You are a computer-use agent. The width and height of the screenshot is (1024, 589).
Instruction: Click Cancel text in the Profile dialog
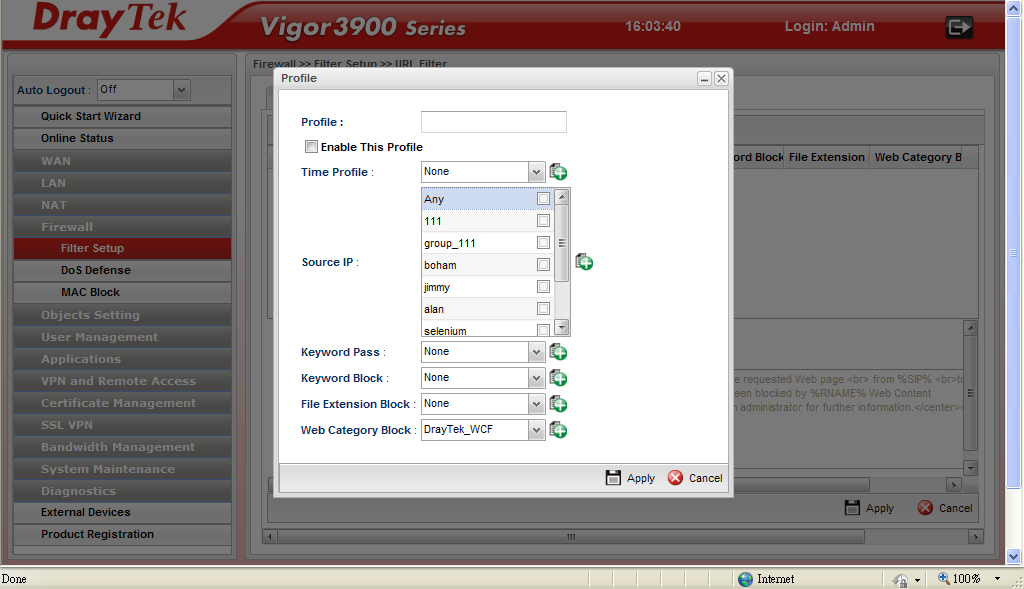706,479
